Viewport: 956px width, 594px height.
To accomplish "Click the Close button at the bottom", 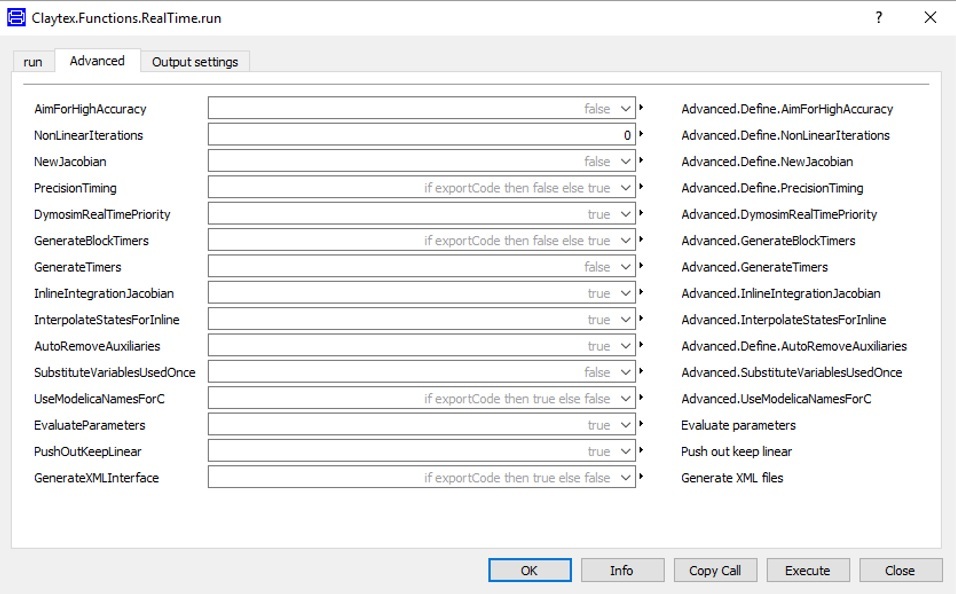I will click(901, 570).
